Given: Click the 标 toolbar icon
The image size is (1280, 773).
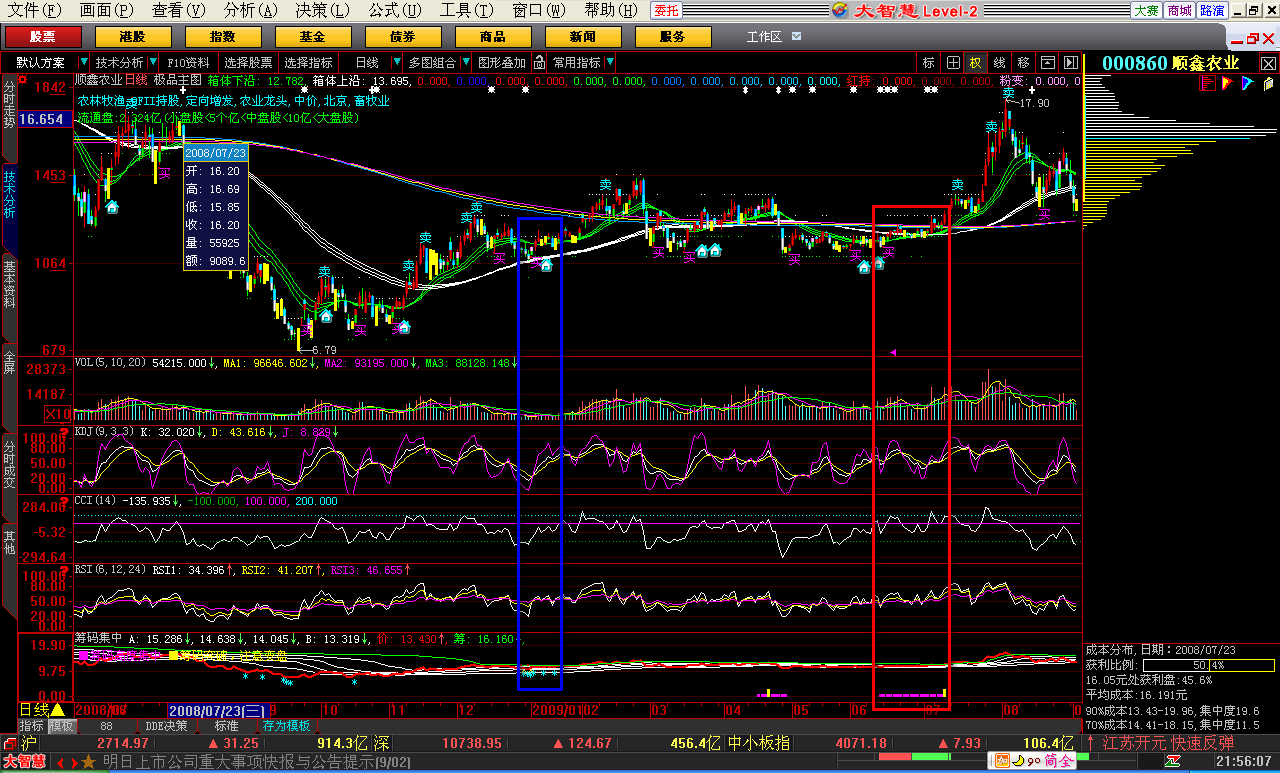Looking at the screenshot, I should pyautogui.click(x=929, y=62).
